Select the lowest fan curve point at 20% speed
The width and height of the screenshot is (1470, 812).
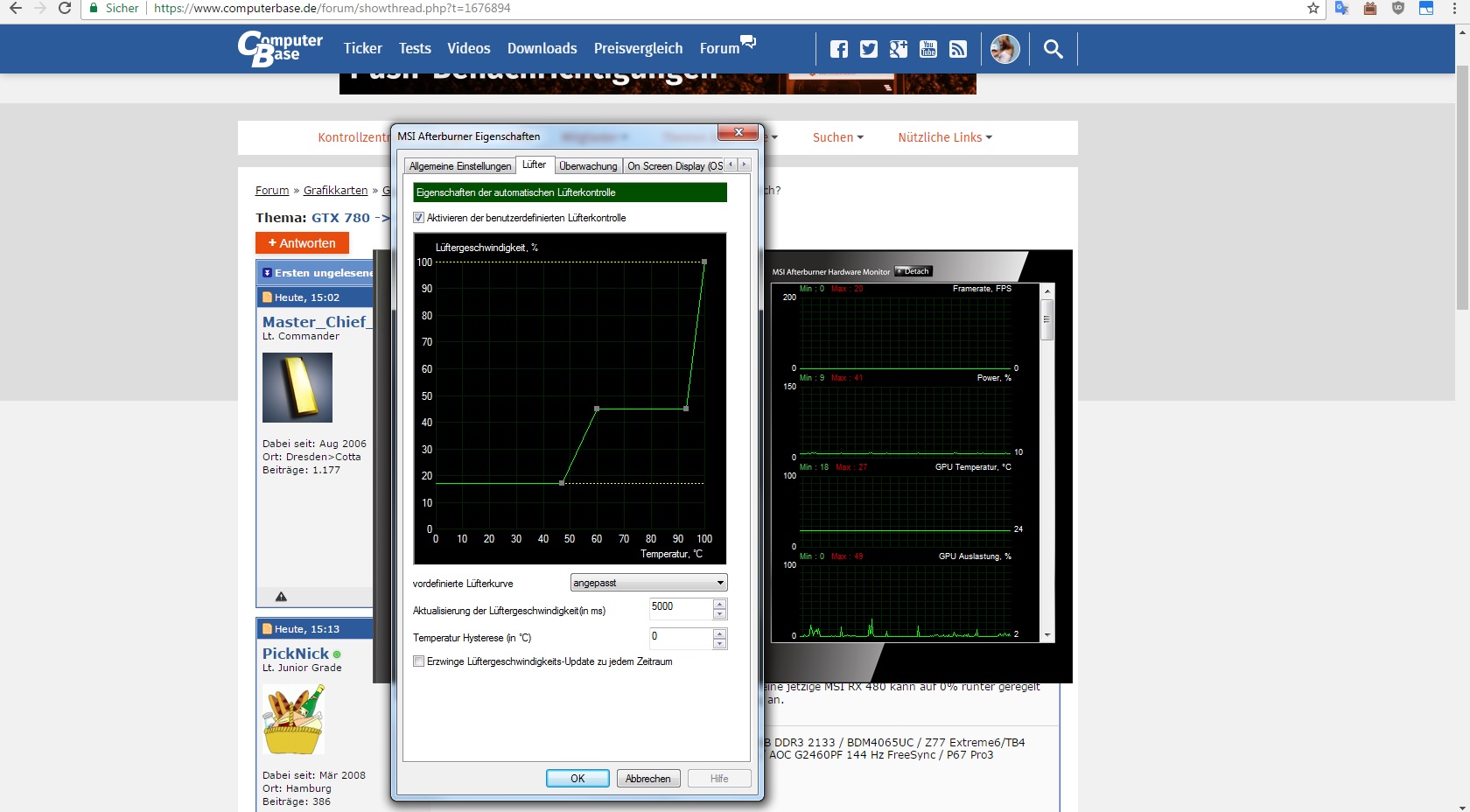point(562,483)
